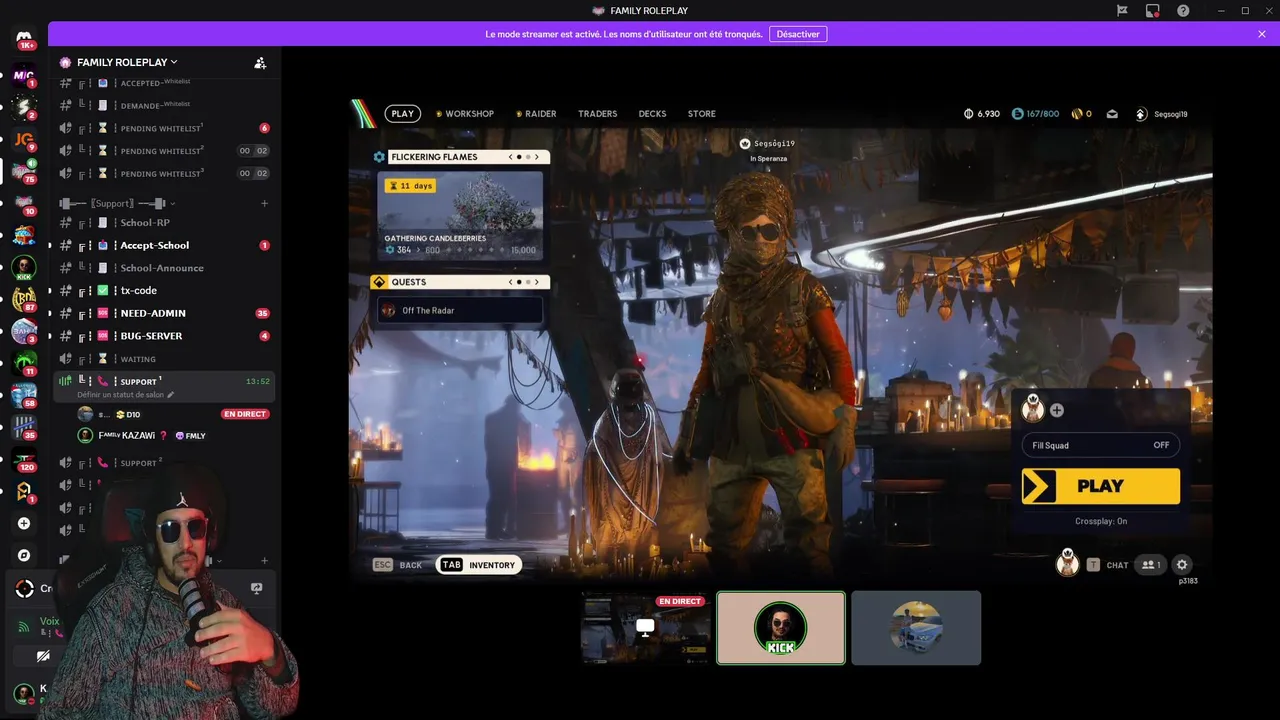Click the yellow PLAY button
This screenshot has width=1280, height=720.
pos(1100,486)
